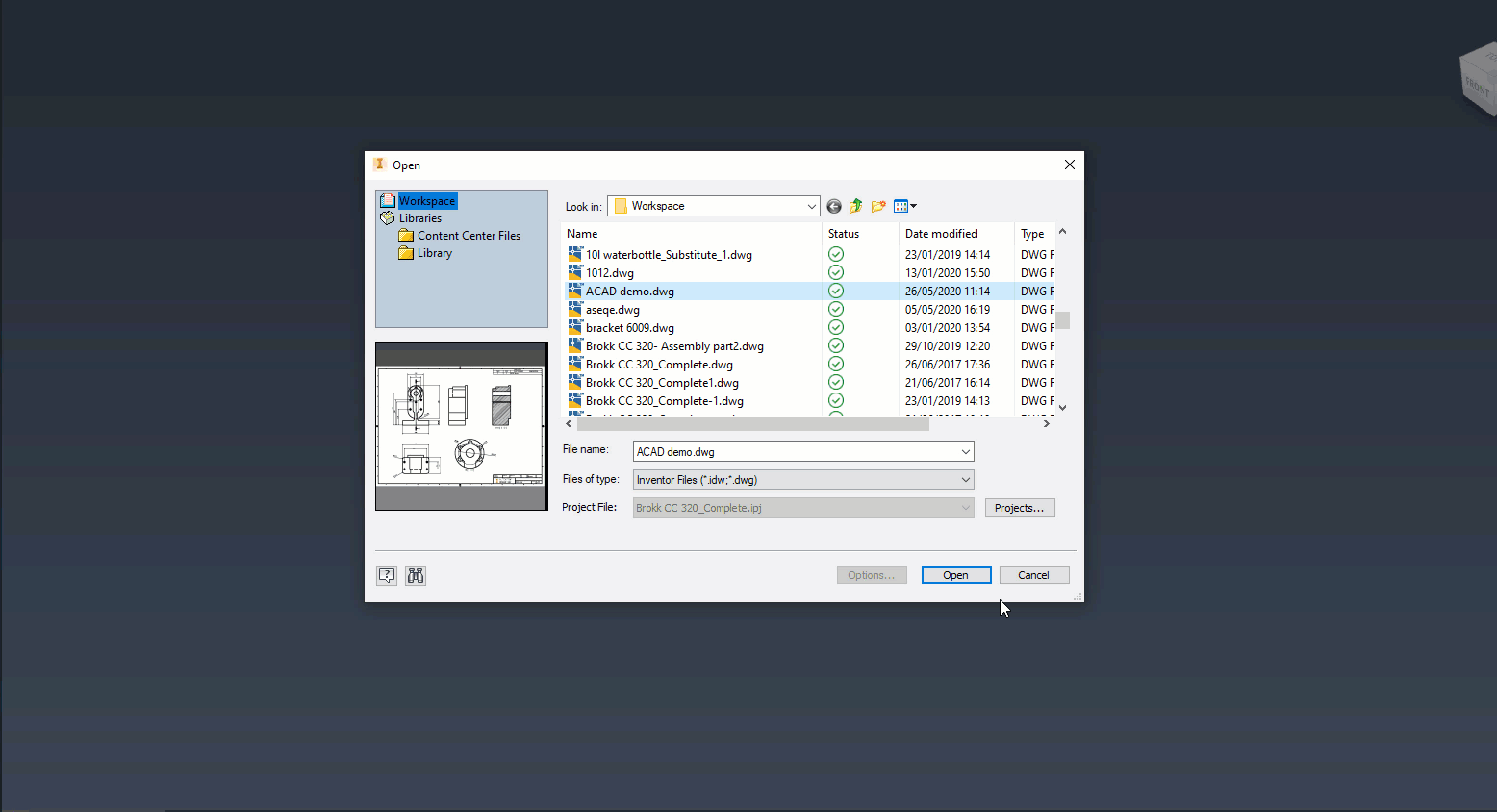Expand the Look in folder dropdown
This screenshot has width=1497, height=812.
(x=811, y=206)
